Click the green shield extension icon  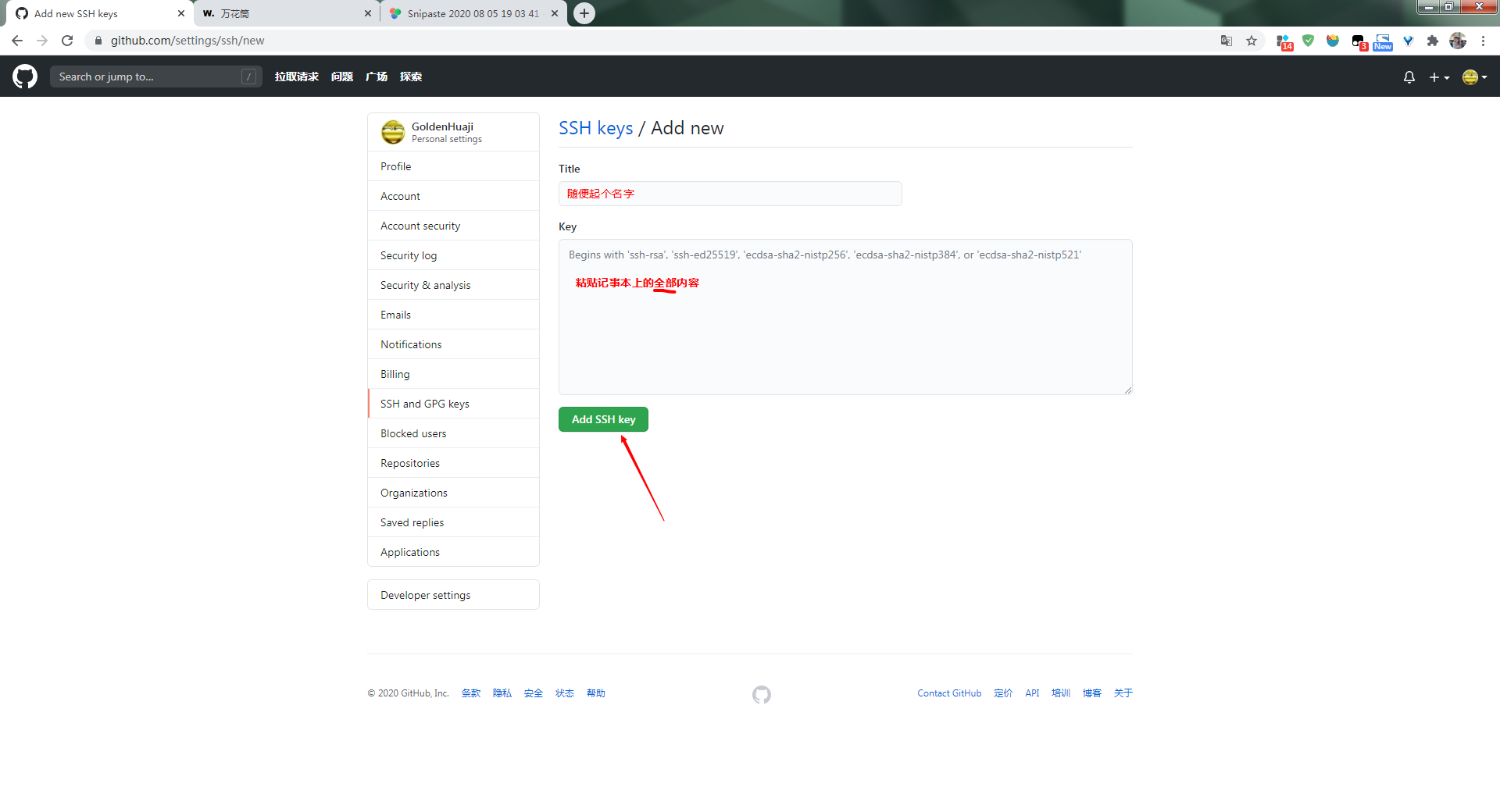(x=1308, y=41)
